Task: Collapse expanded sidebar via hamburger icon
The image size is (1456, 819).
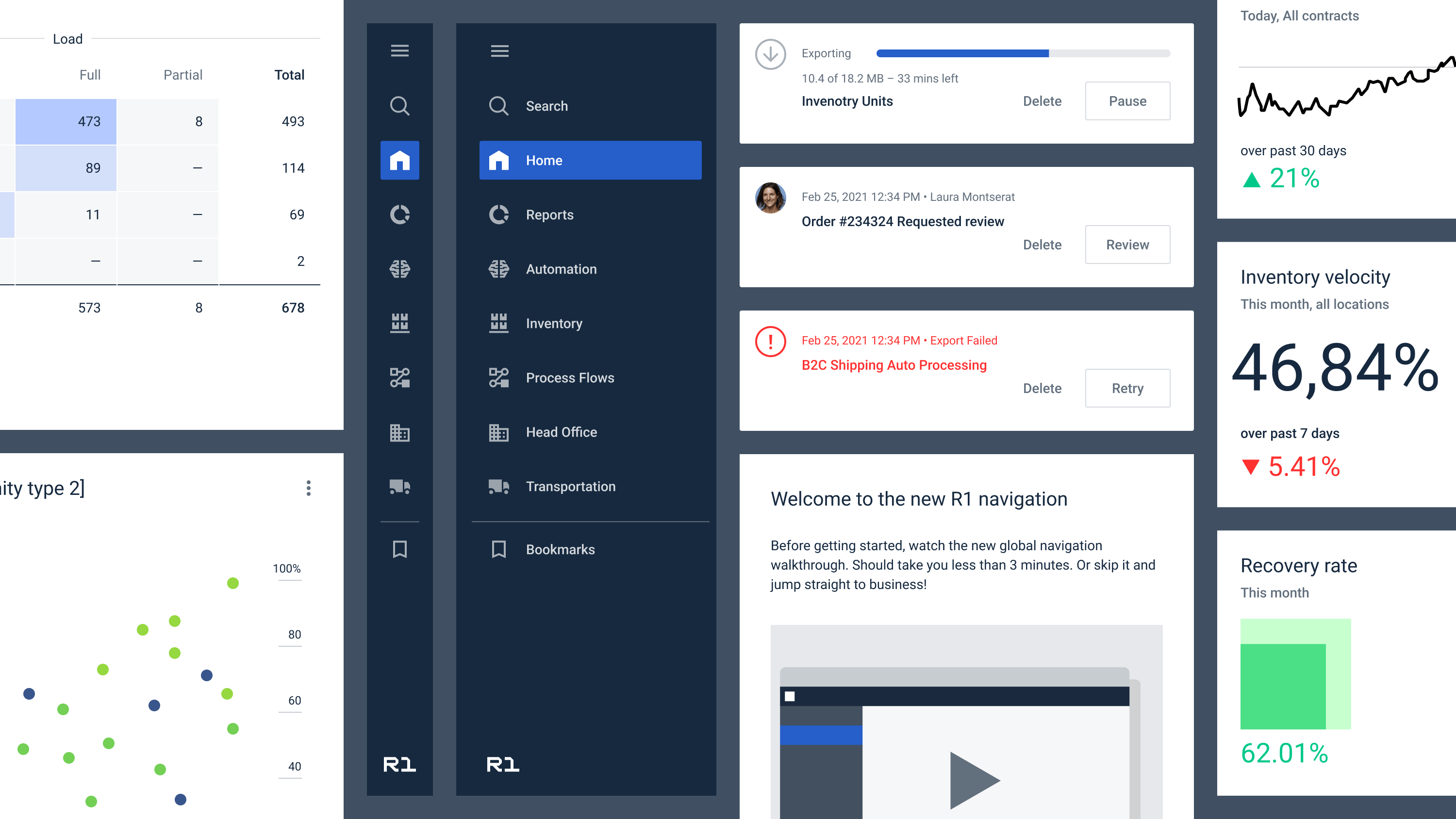Action: (500, 51)
